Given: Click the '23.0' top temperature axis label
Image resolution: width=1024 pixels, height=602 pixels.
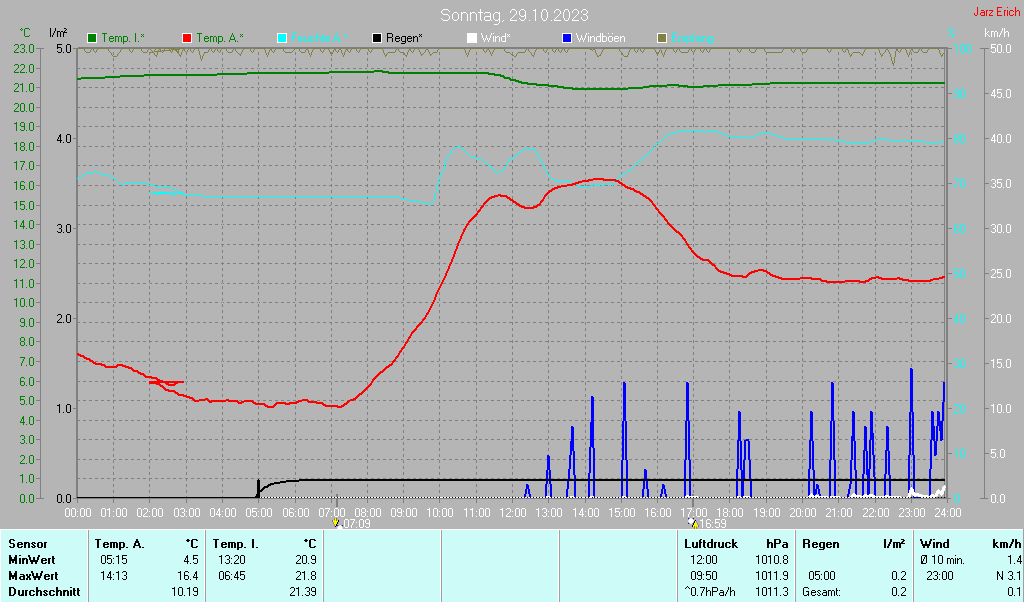Looking at the screenshot, I should click(x=24, y=48).
